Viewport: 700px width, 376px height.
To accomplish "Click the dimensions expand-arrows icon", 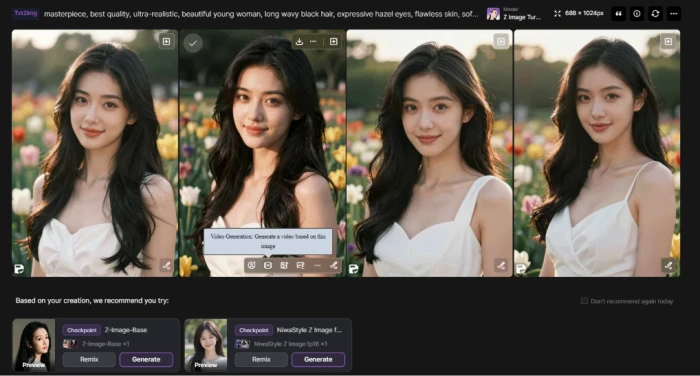I will click(x=557, y=13).
